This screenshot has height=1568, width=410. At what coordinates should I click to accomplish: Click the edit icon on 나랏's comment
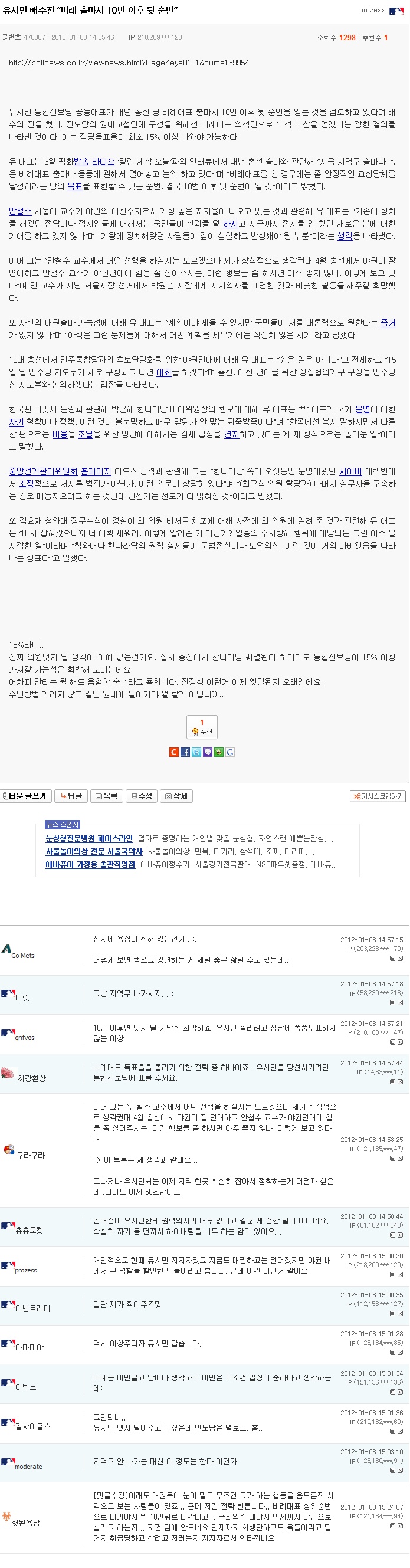pyautogui.click(x=392, y=1002)
